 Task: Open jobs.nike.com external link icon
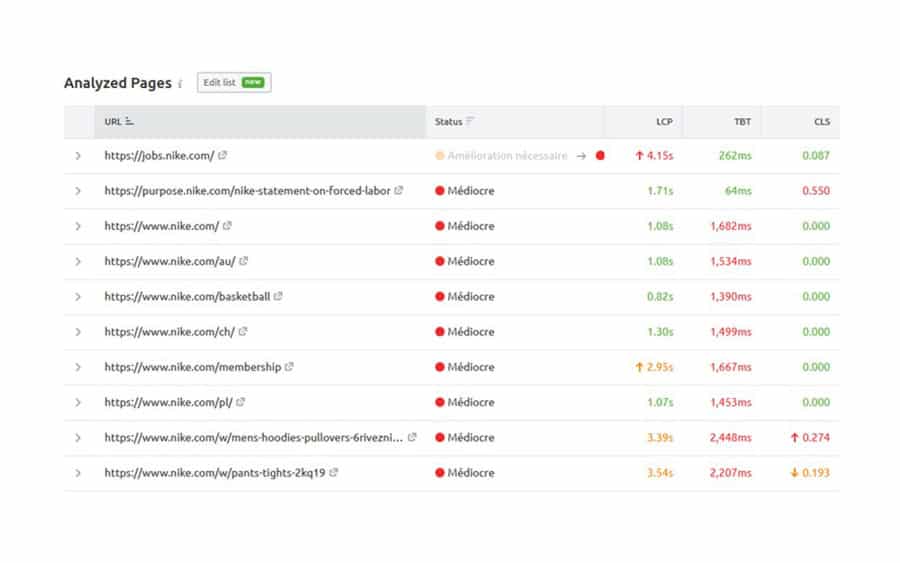(x=223, y=155)
